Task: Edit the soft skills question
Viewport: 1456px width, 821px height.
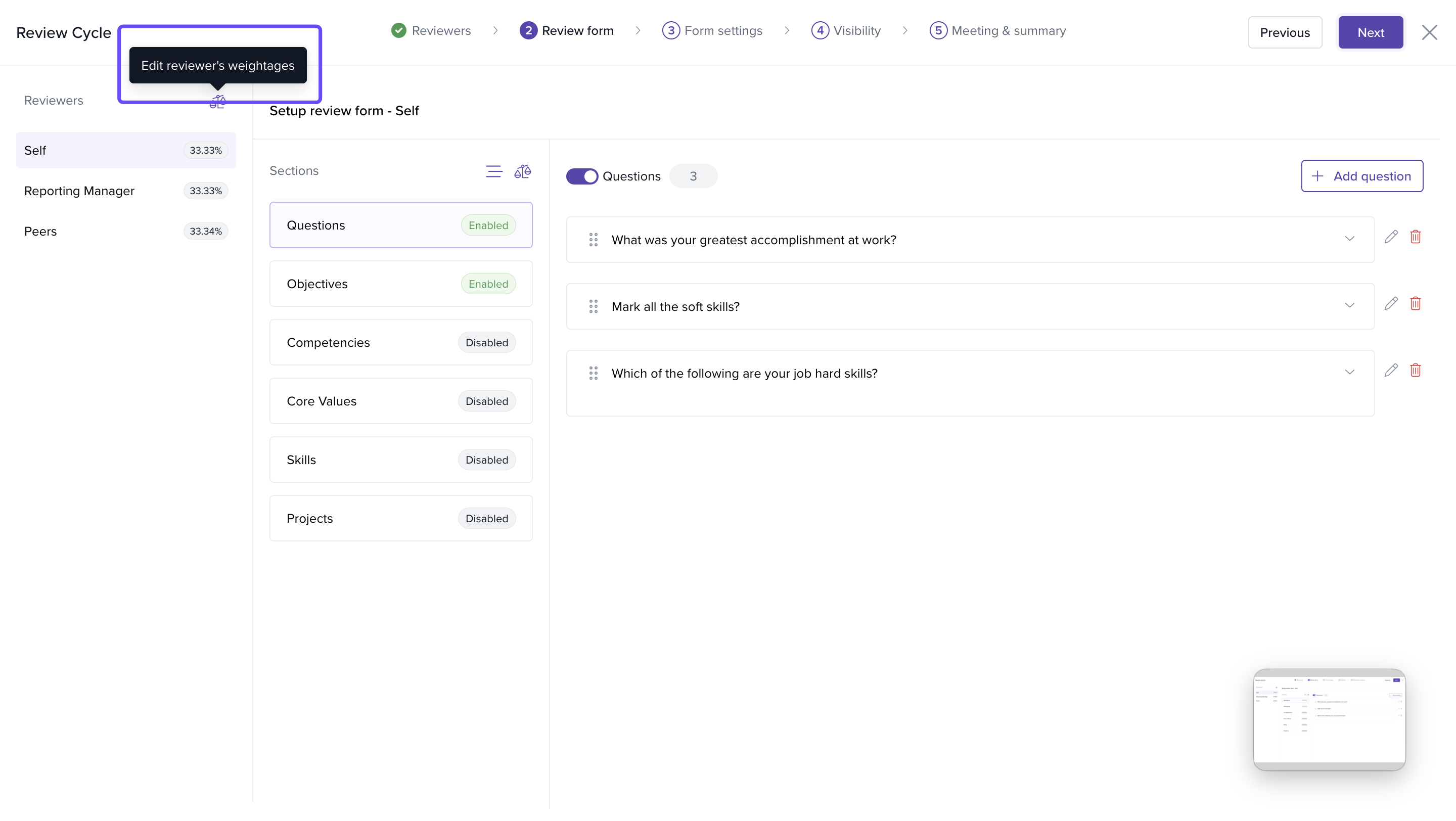Action: pyautogui.click(x=1391, y=303)
